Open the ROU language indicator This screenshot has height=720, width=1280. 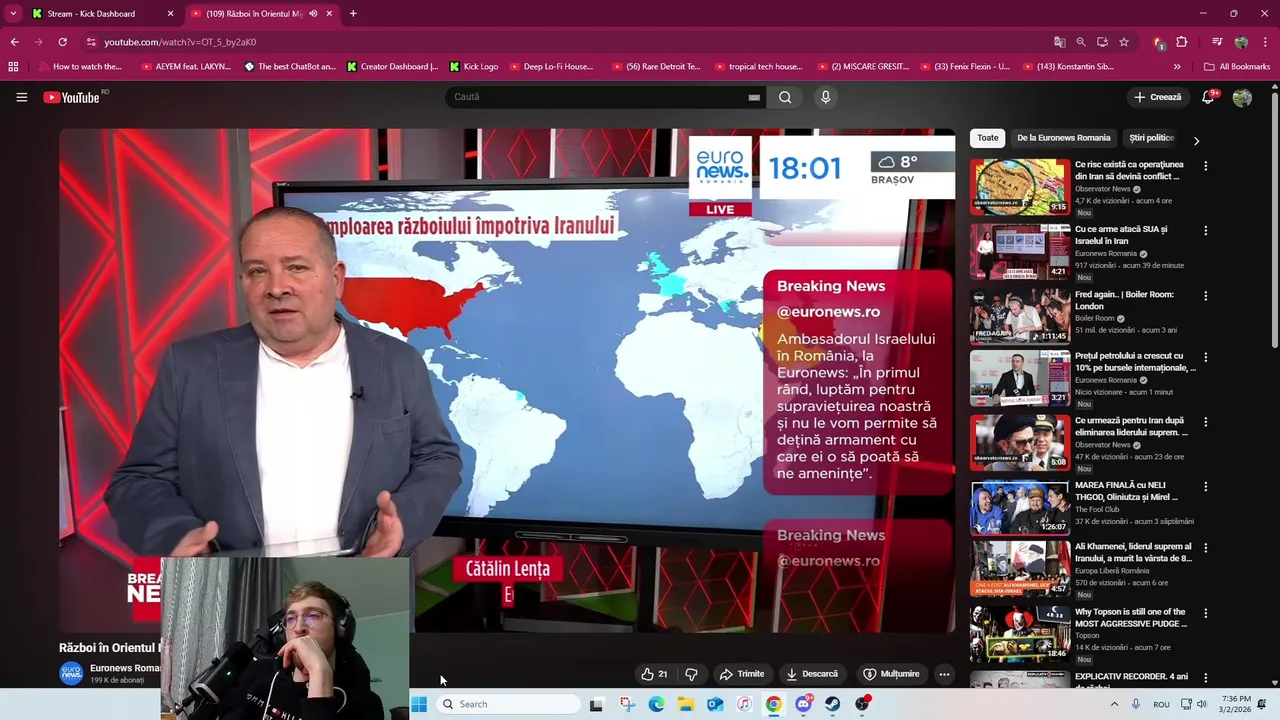pyautogui.click(x=1161, y=704)
